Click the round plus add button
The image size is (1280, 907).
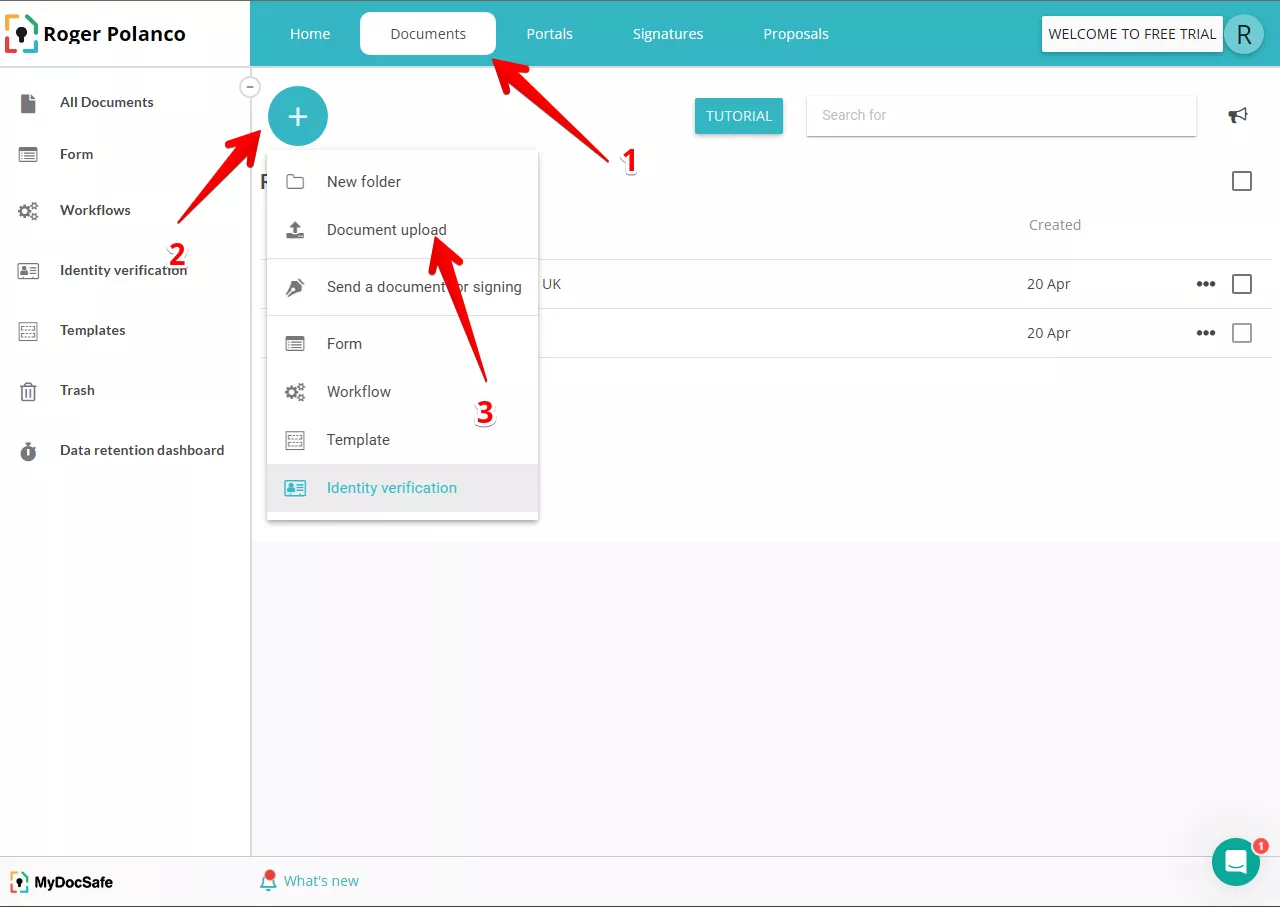(x=297, y=116)
